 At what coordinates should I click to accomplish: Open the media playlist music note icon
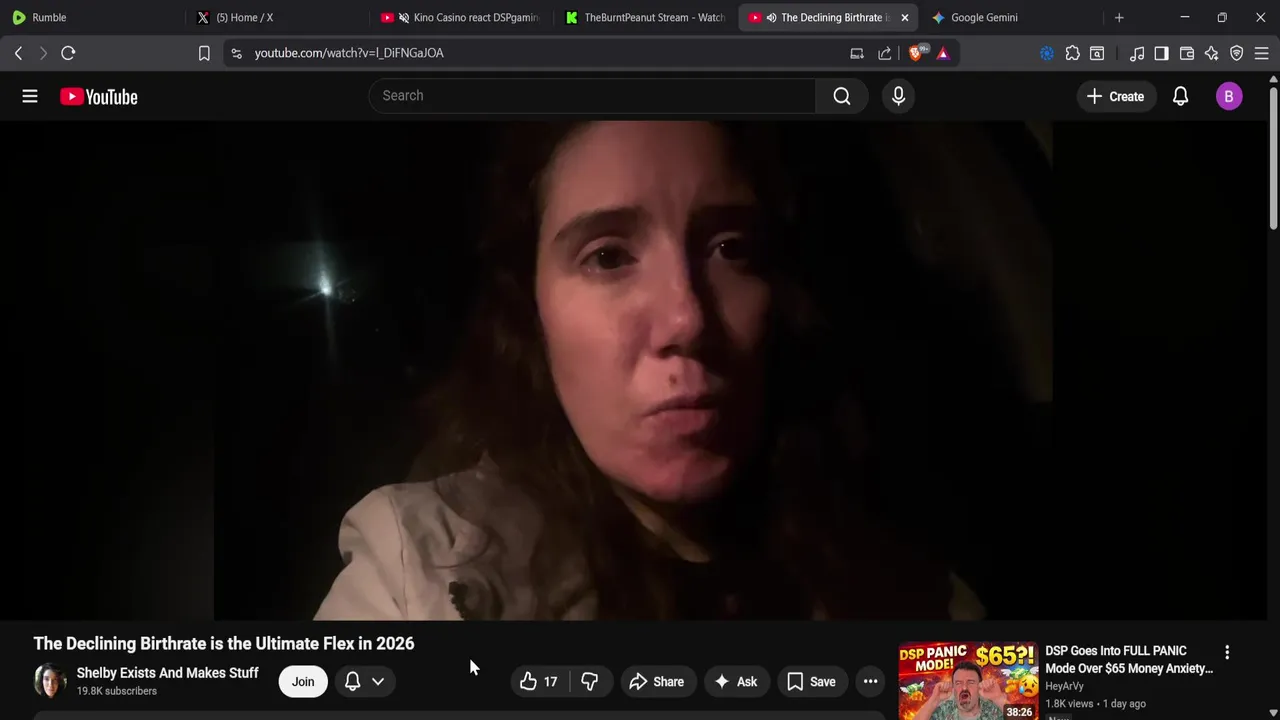tap(1137, 53)
